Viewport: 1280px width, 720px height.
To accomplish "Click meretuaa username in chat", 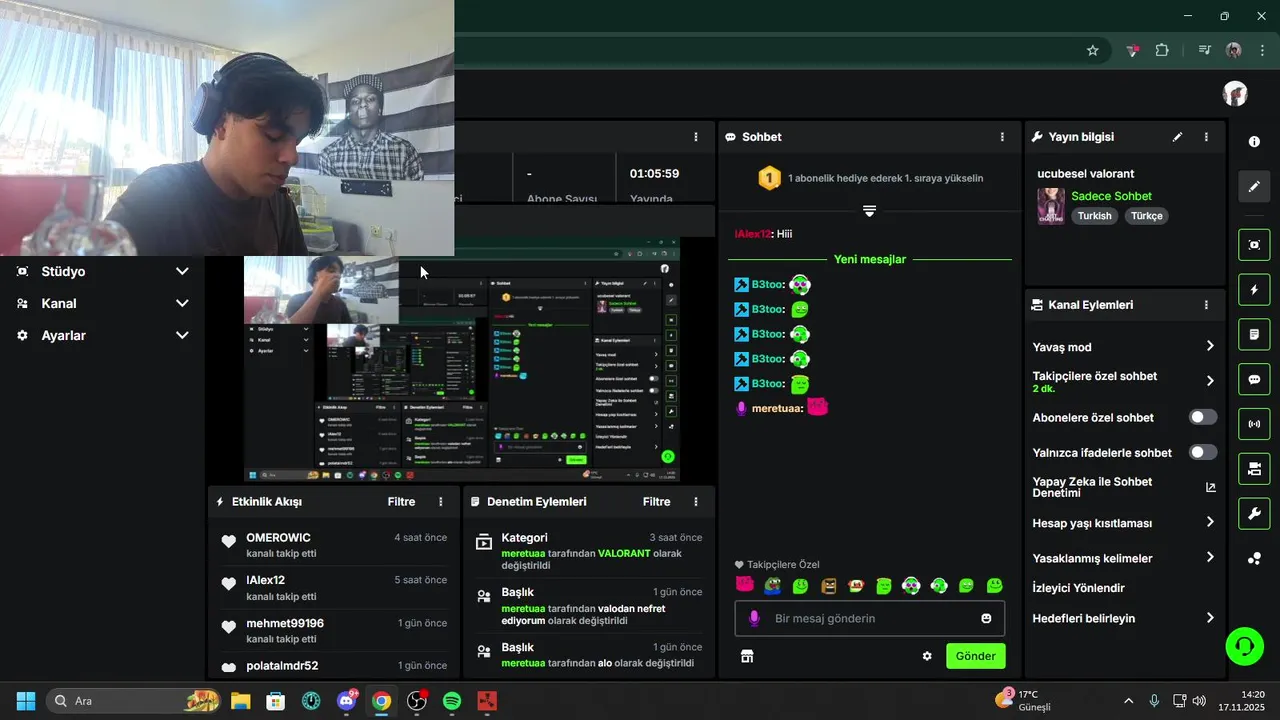I will tap(777, 408).
